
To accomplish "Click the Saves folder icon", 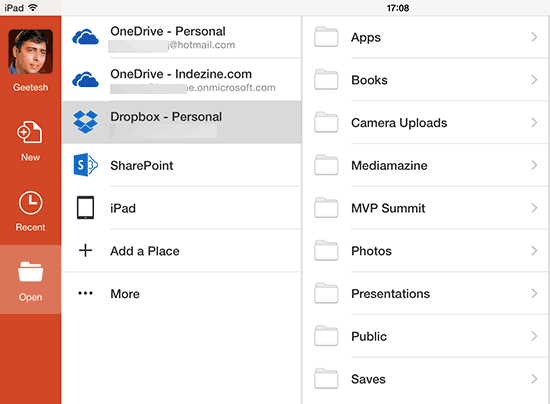I will tap(326, 379).
